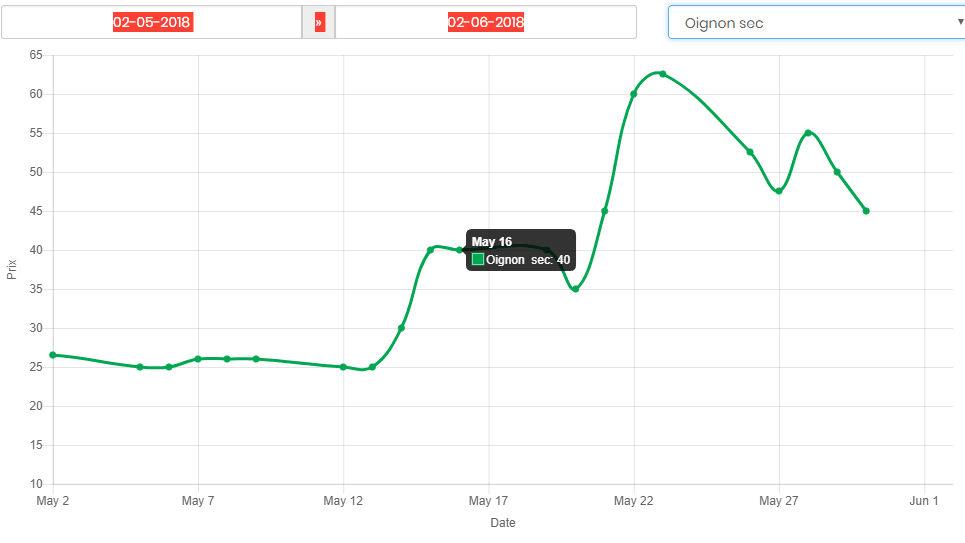Click the May 12 data point at 25
The image size is (965, 543).
coord(343,367)
